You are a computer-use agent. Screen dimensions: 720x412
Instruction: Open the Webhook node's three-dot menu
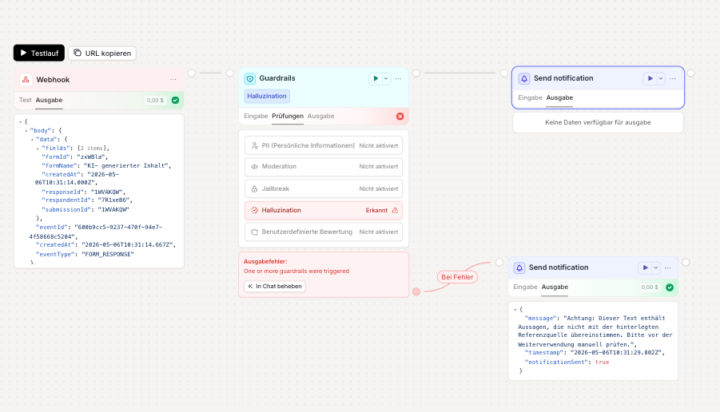point(173,79)
